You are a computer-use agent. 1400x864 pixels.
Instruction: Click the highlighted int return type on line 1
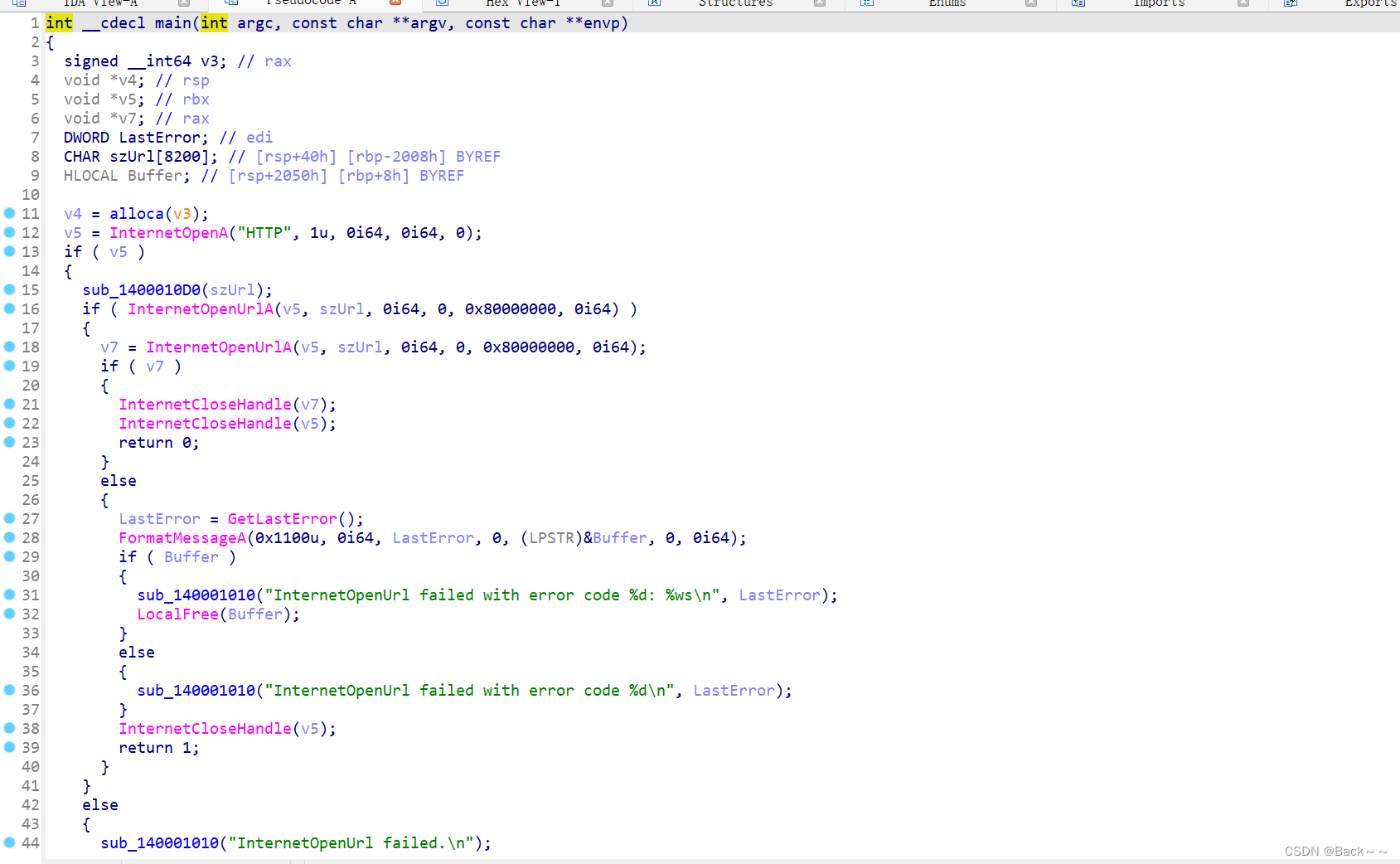(59, 23)
